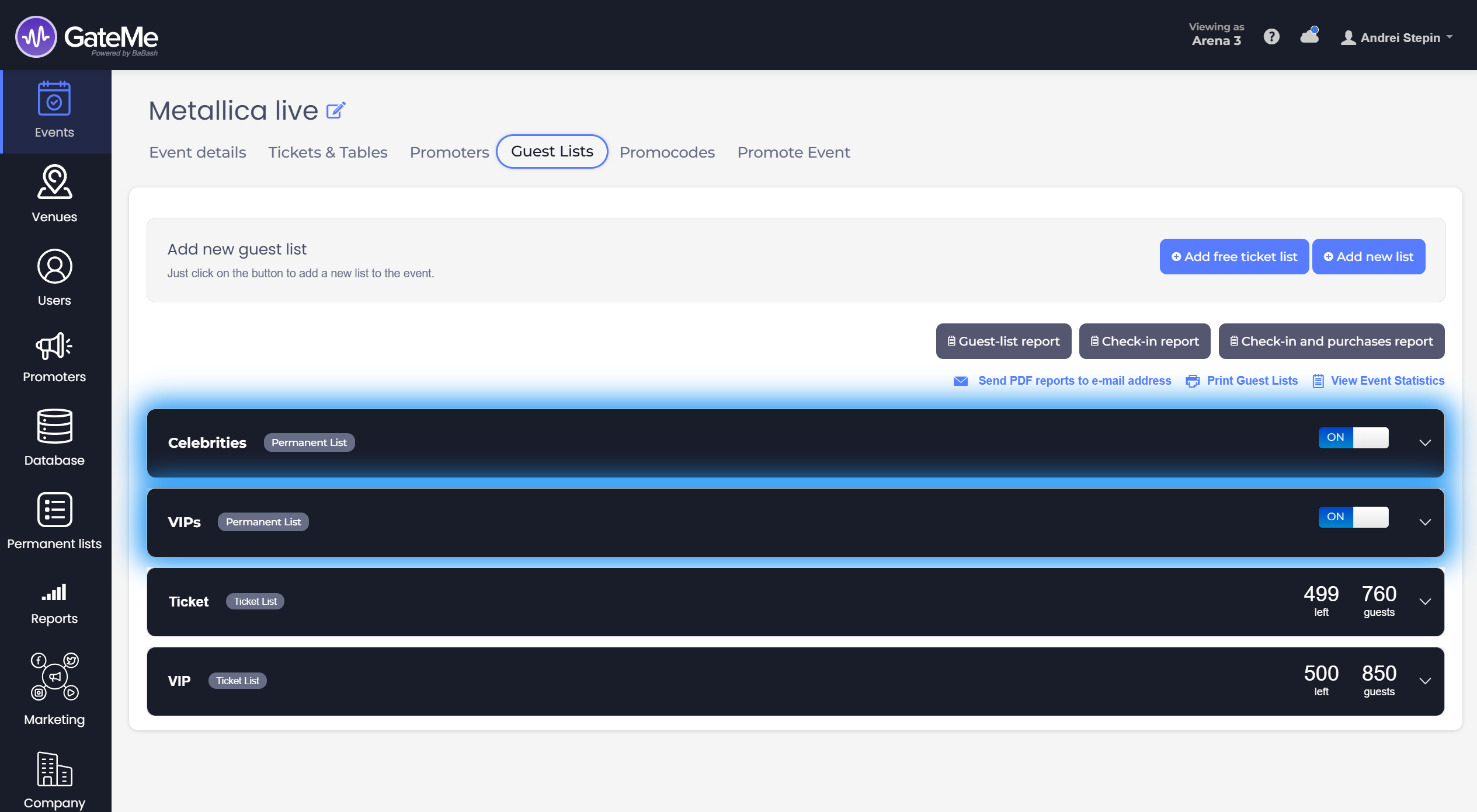This screenshot has height=812, width=1477.
Task: Open the help question mark icon
Action: [x=1271, y=37]
